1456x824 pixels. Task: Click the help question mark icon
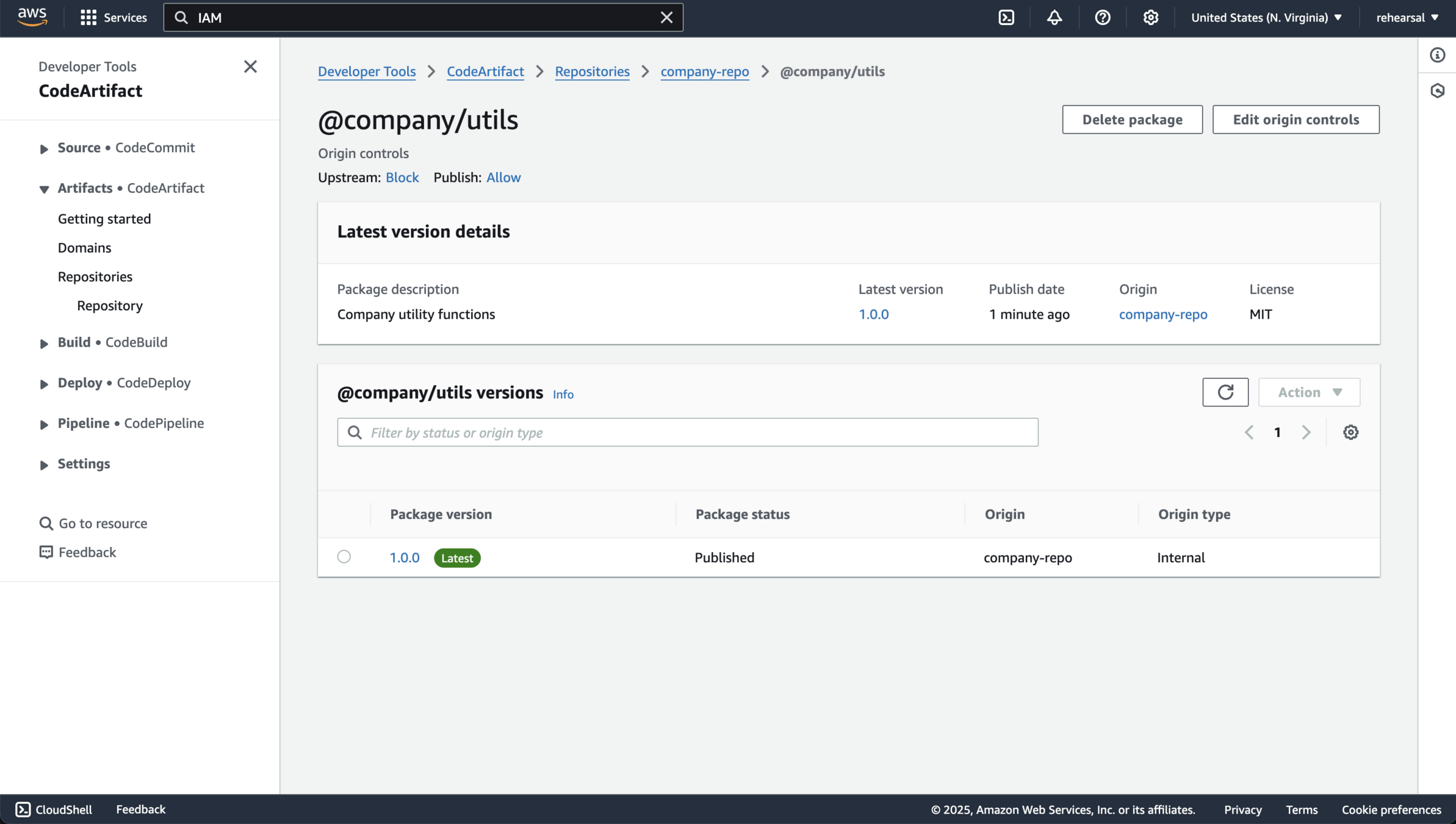tap(1102, 17)
